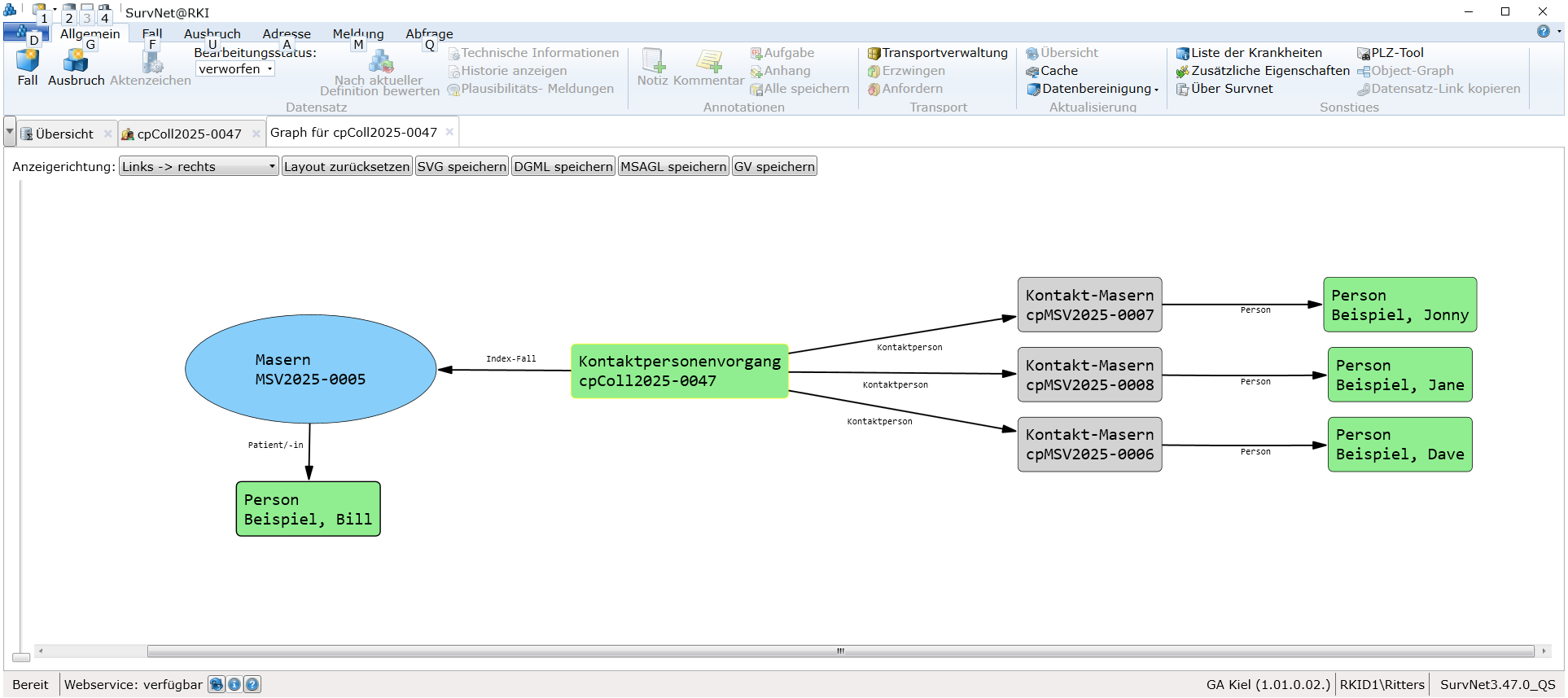Switch to the Meldung ribbon tab
The image size is (1568, 698).
(x=357, y=33)
